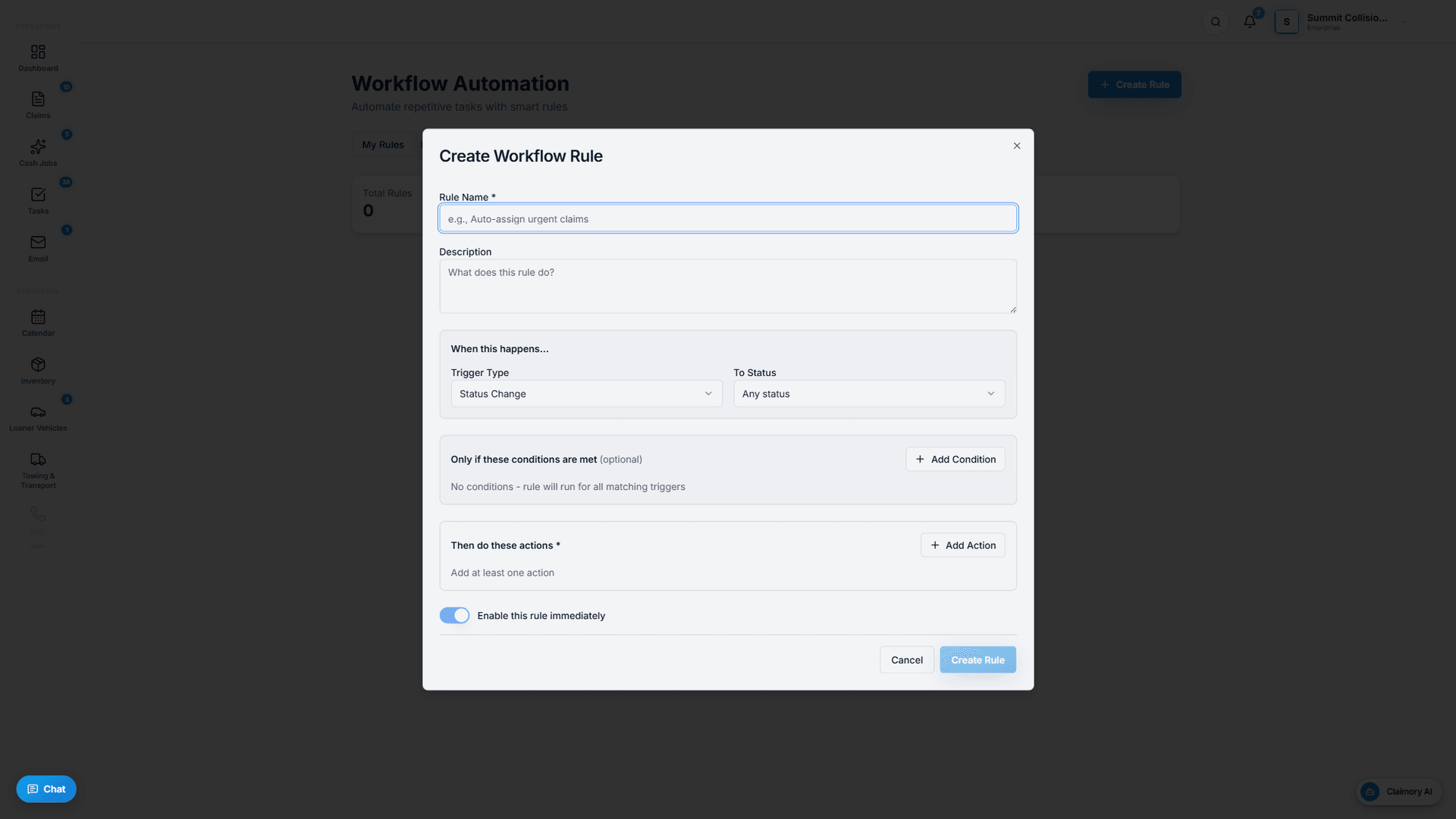The height and width of the screenshot is (819, 1456).
Task: Open Email in the sidebar
Action: tap(38, 249)
